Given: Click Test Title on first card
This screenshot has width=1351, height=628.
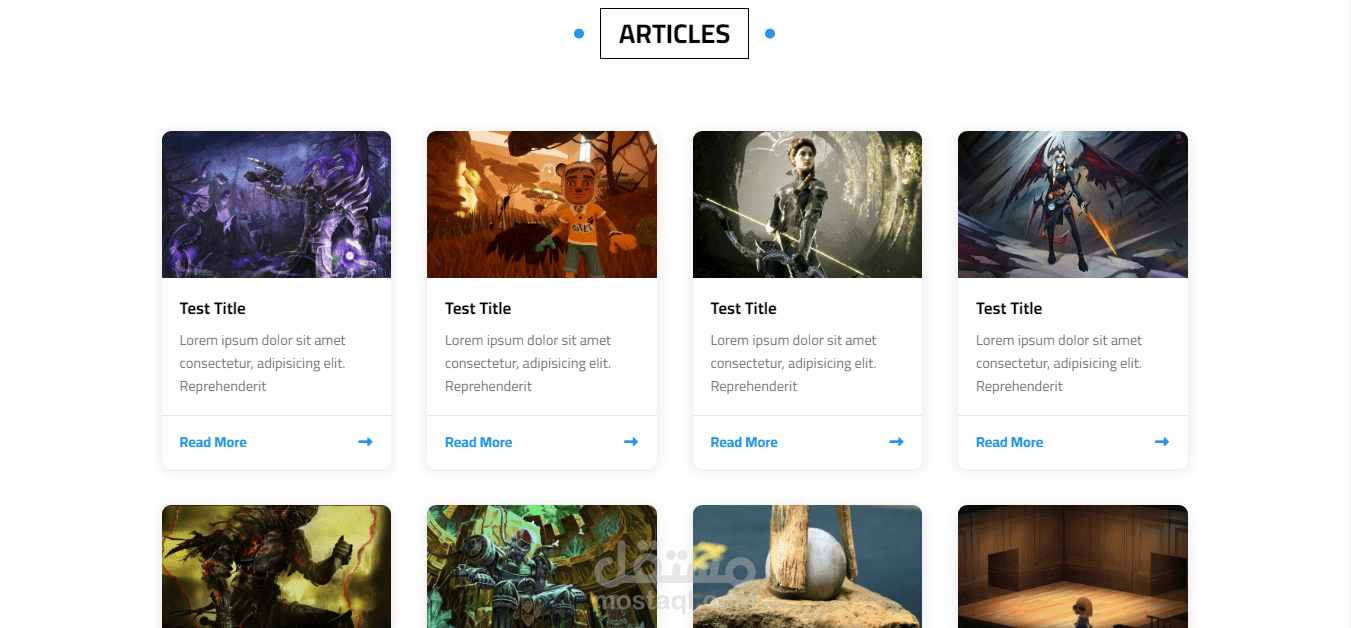Looking at the screenshot, I should [x=212, y=308].
